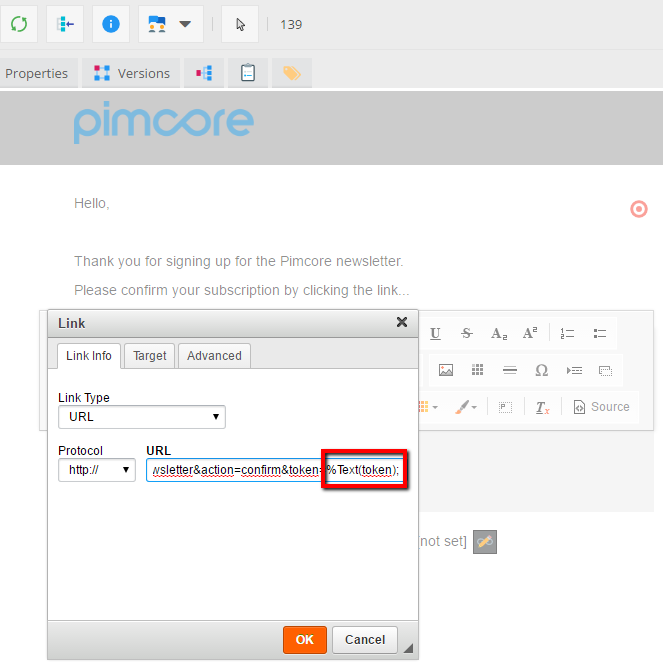Insert an image using the editor toolbar
Screen dimensions: 663x662
pyautogui.click(x=446, y=370)
